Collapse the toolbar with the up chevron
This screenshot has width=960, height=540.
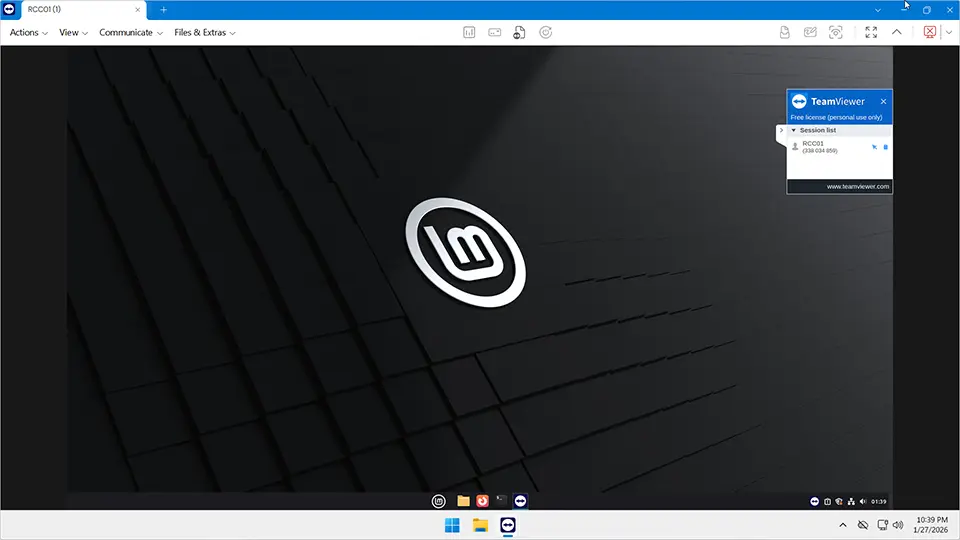[896, 32]
